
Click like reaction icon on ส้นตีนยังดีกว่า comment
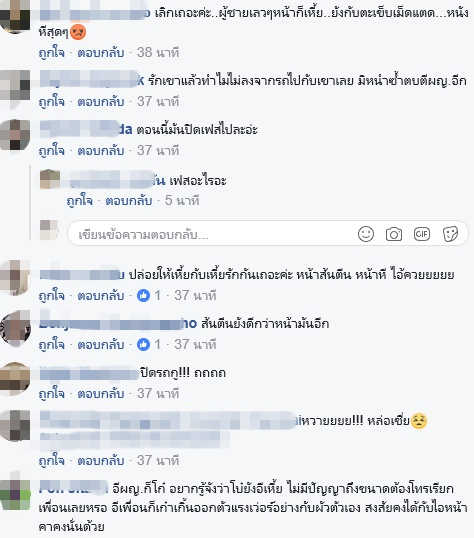tap(143, 344)
